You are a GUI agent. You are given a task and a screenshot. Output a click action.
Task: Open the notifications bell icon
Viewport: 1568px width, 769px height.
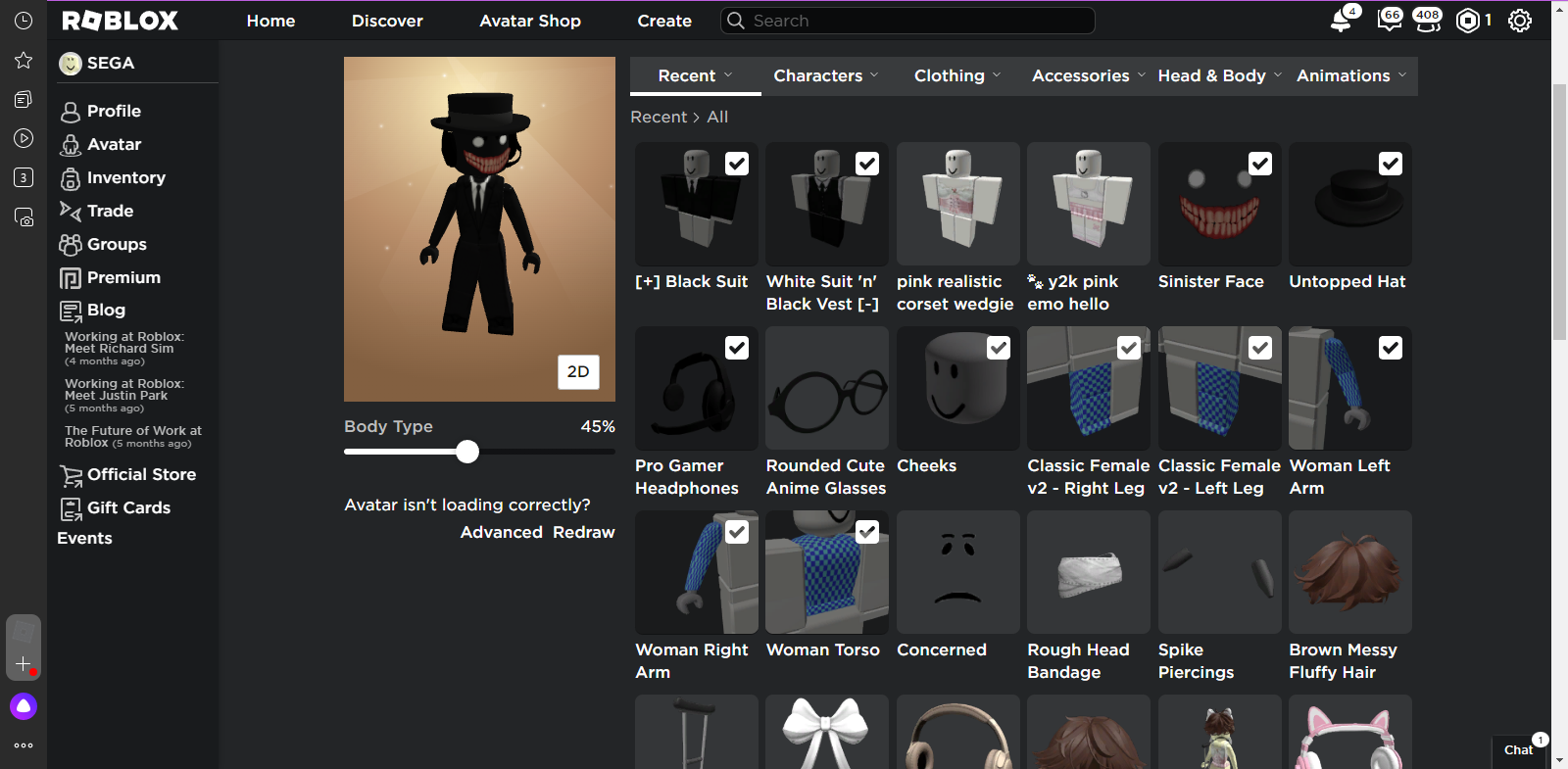(x=1342, y=21)
